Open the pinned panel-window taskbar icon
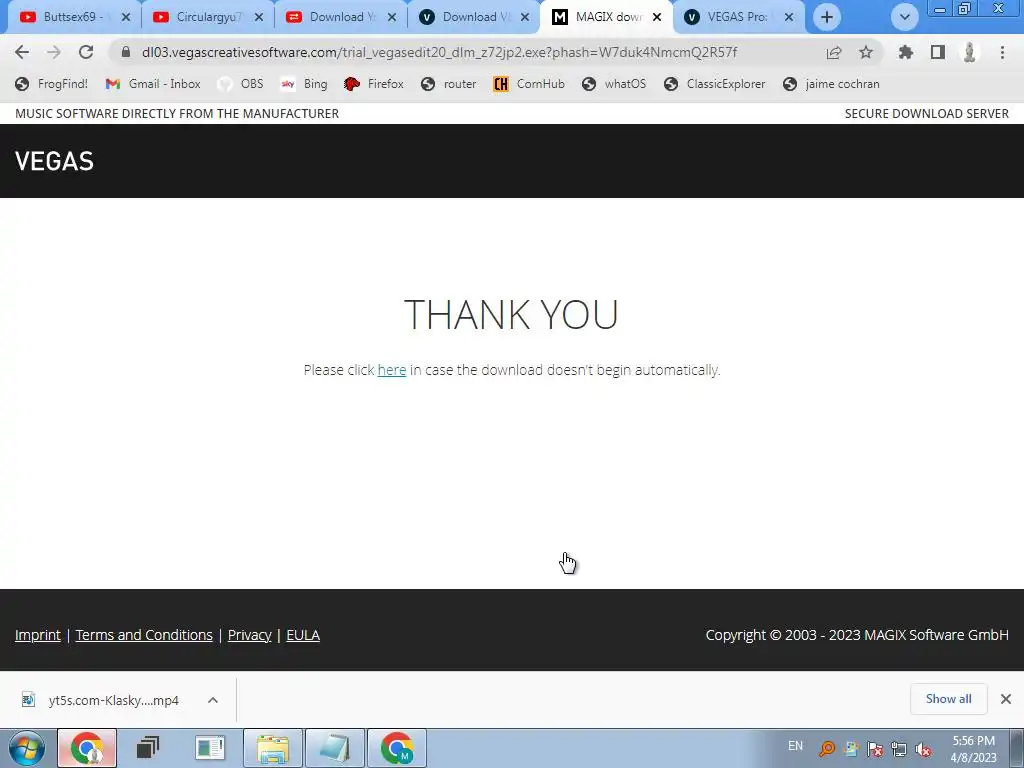Viewport: 1024px width, 768px height. 210,748
